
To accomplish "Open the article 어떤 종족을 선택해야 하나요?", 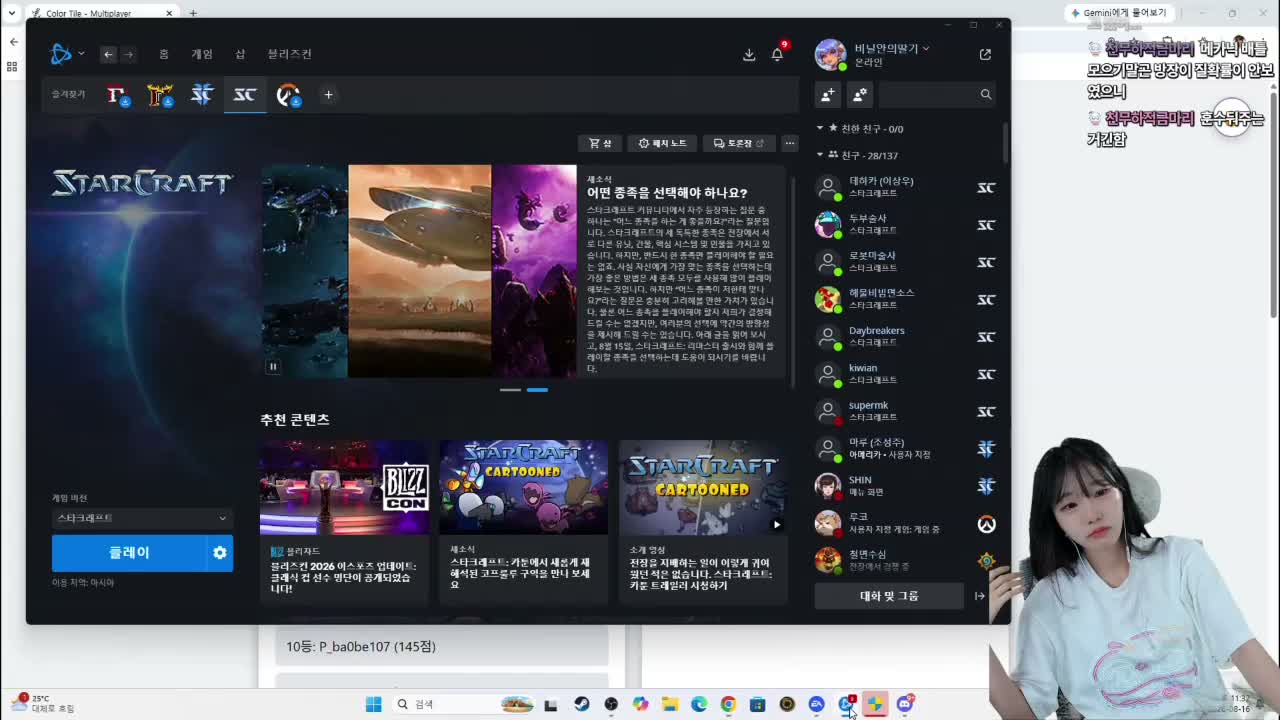I will pos(667,193).
